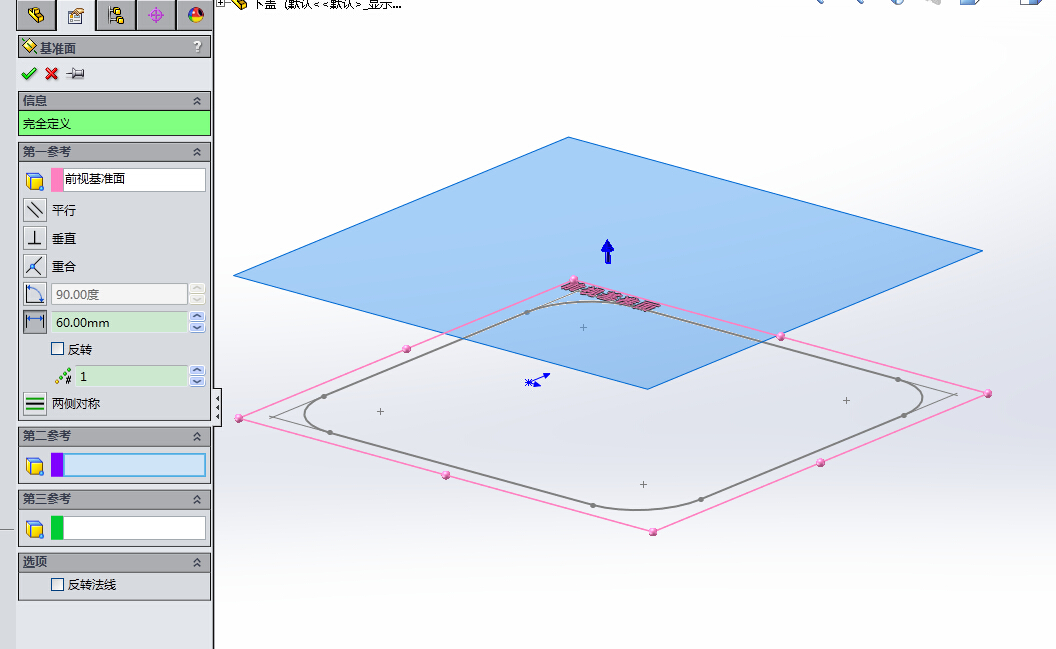The image size is (1056, 649).
Task: Collapse the left panel using splitter handle
Action: pyautogui.click(x=217, y=406)
